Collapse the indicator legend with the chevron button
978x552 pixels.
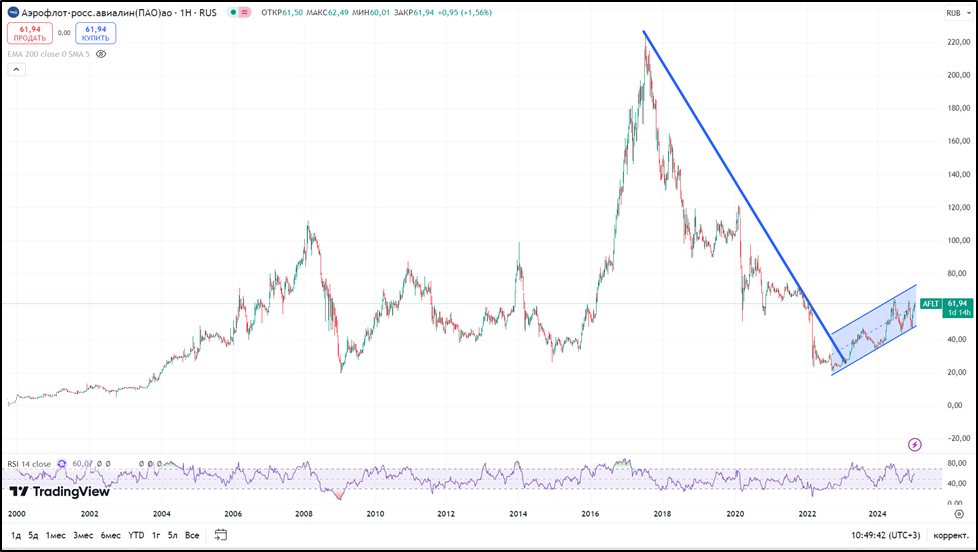[16, 69]
